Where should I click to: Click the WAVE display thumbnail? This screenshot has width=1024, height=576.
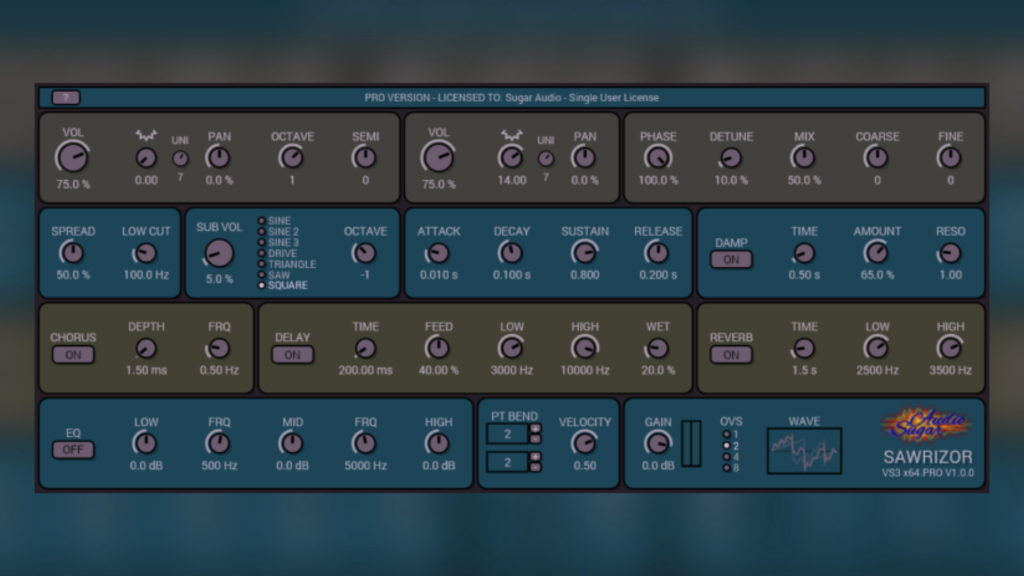(x=804, y=451)
